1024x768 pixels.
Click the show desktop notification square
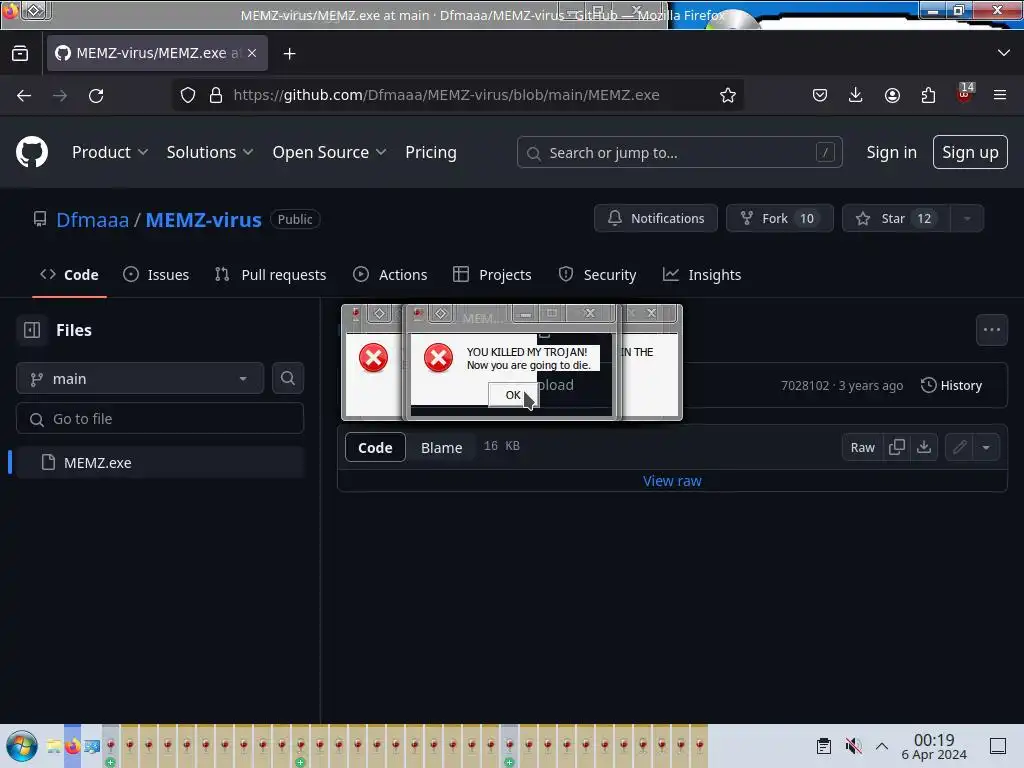(x=998, y=746)
